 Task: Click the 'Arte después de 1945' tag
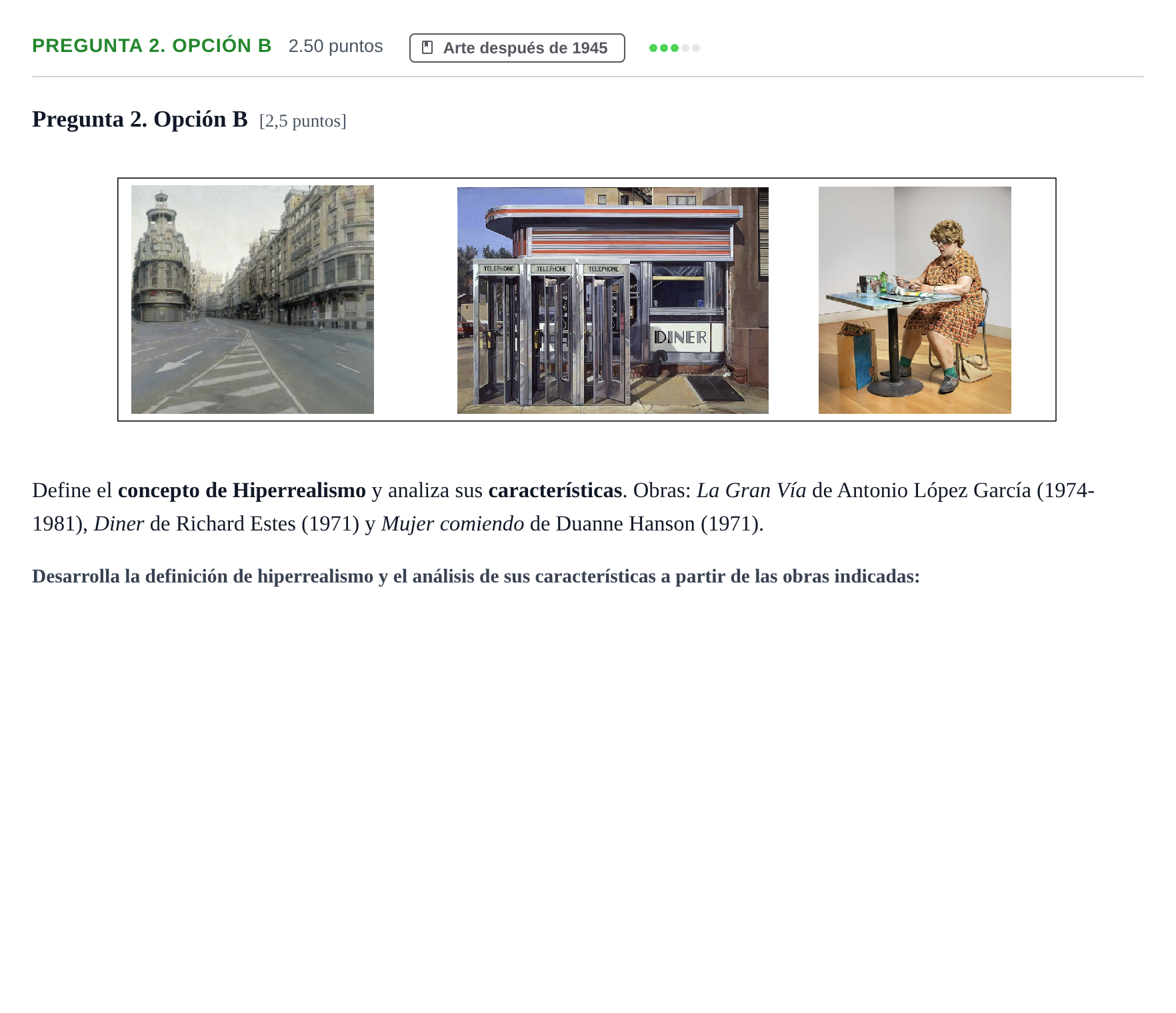pos(517,48)
